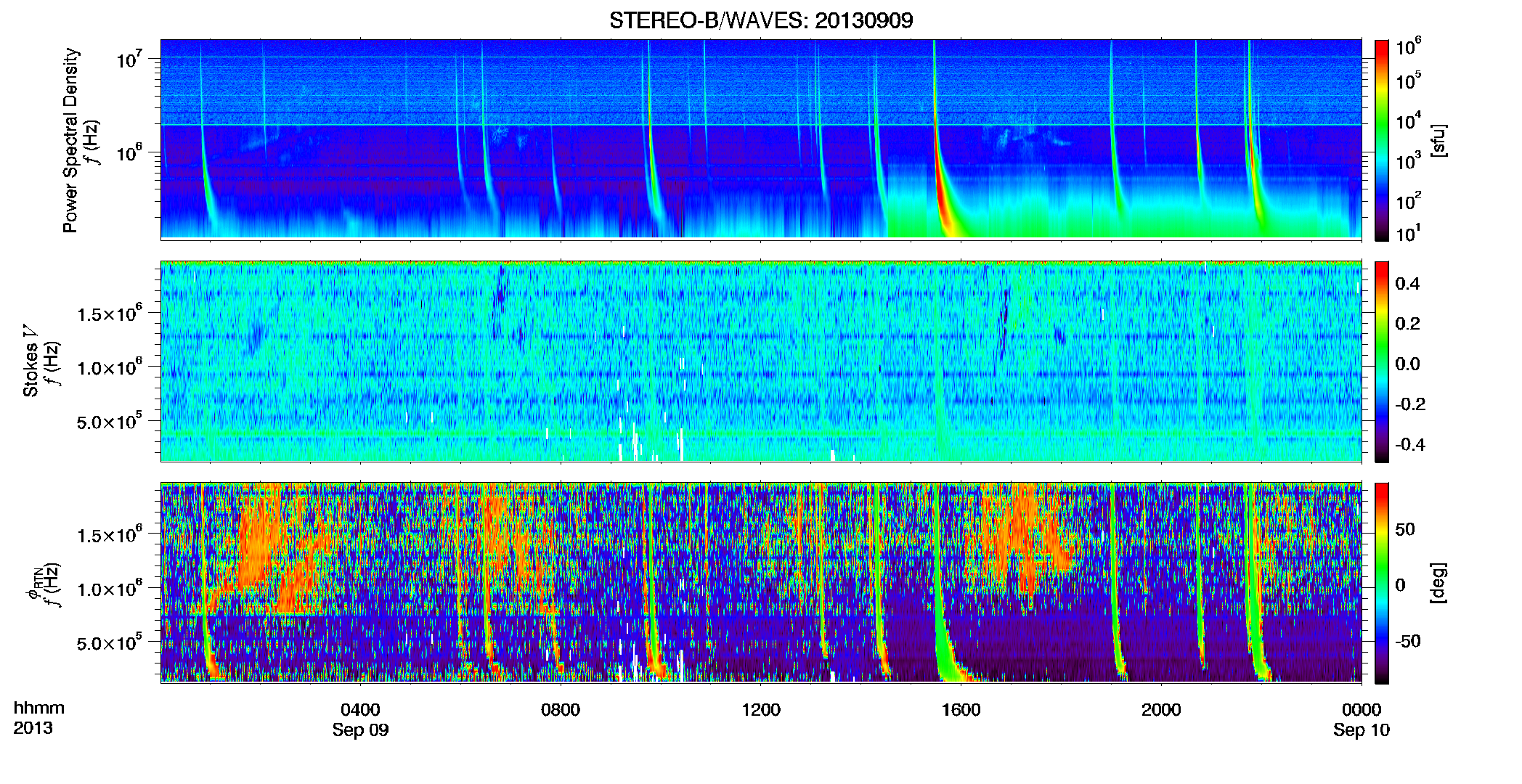Click the 5.0×10^5 tick in Stokes V panel

[110, 421]
